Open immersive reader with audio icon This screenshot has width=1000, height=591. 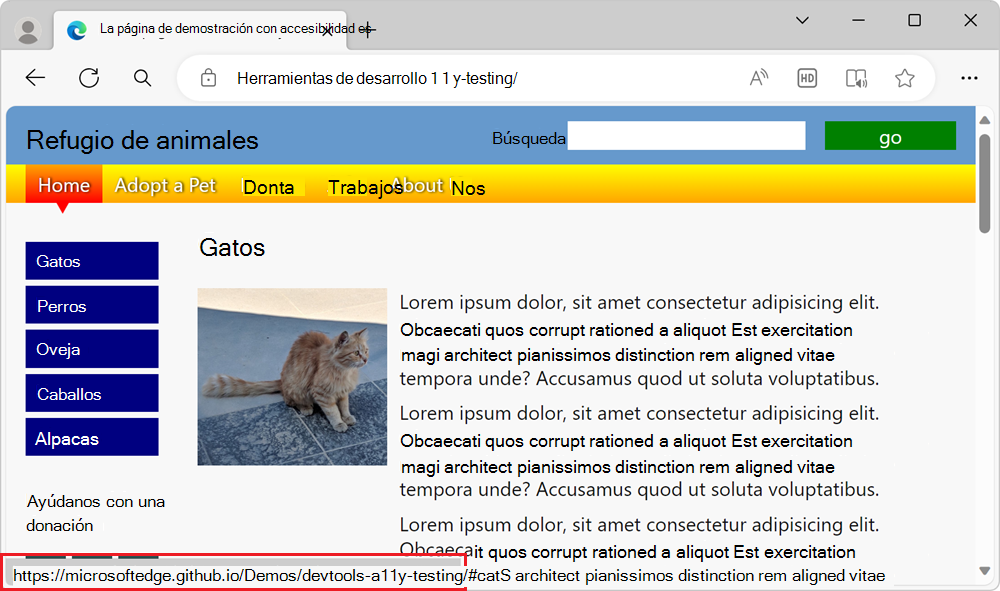[856, 77]
